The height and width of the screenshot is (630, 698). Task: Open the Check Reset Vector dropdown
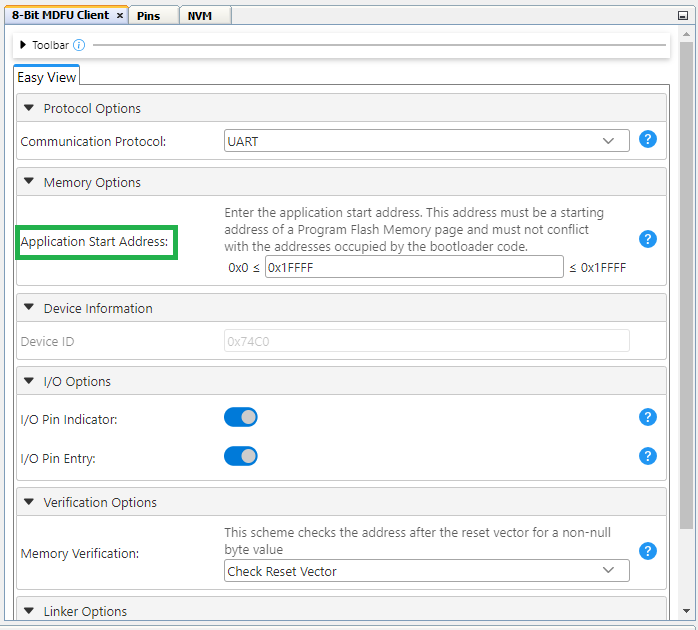point(427,571)
